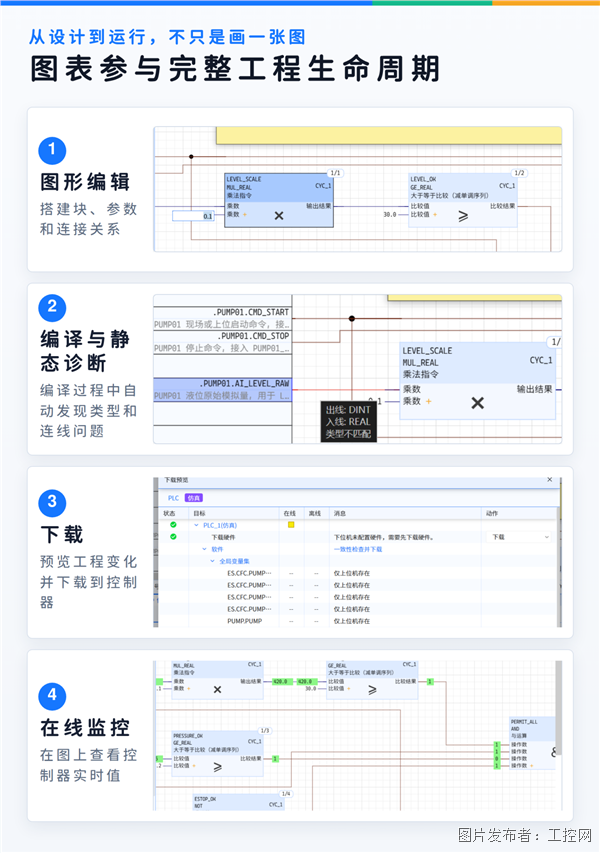Select the ESTOP_OK NOT block
Viewport: 600px width, 853px height.
point(239,802)
